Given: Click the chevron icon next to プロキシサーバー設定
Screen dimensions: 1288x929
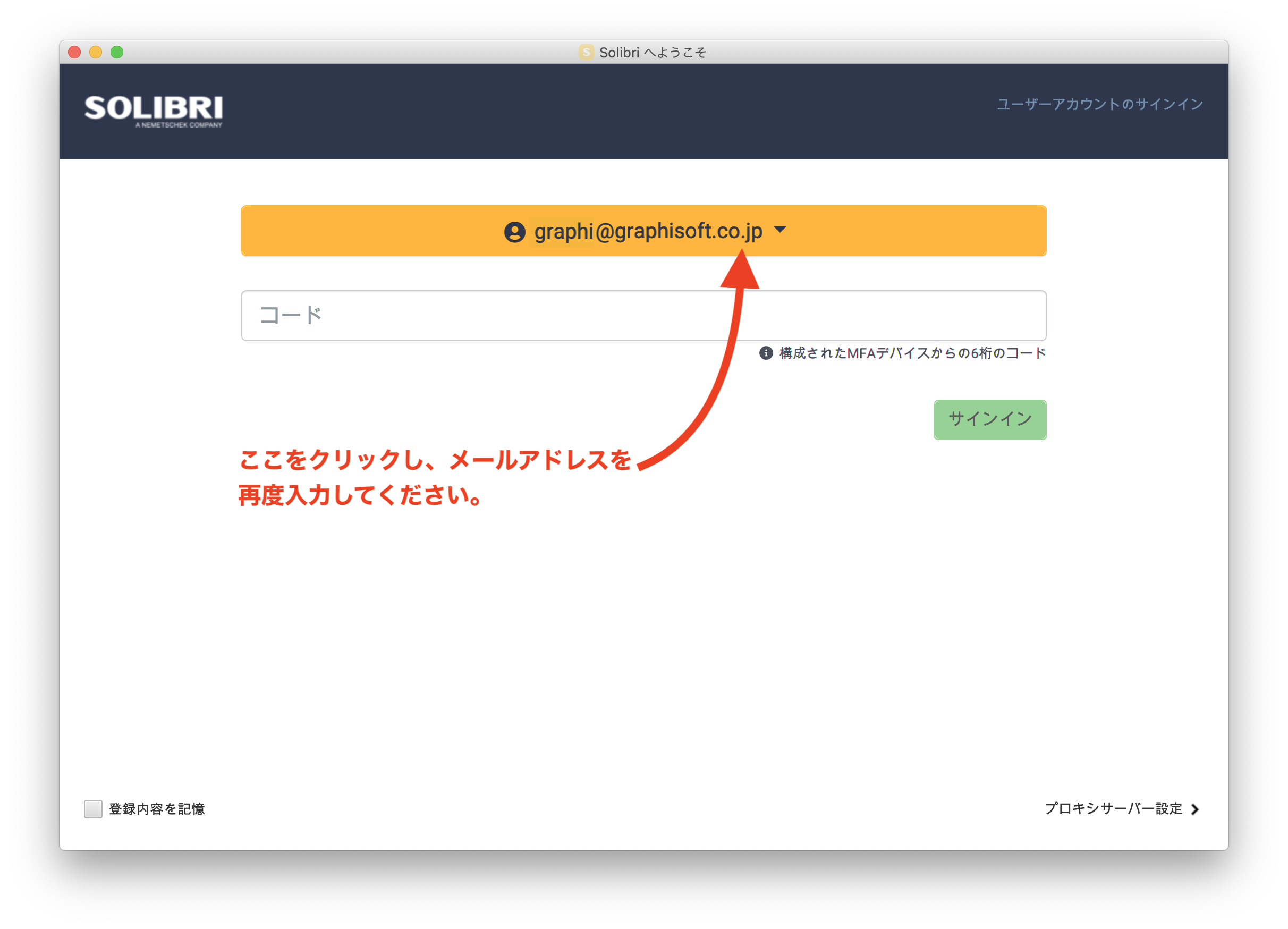Looking at the screenshot, I should click(1195, 809).
